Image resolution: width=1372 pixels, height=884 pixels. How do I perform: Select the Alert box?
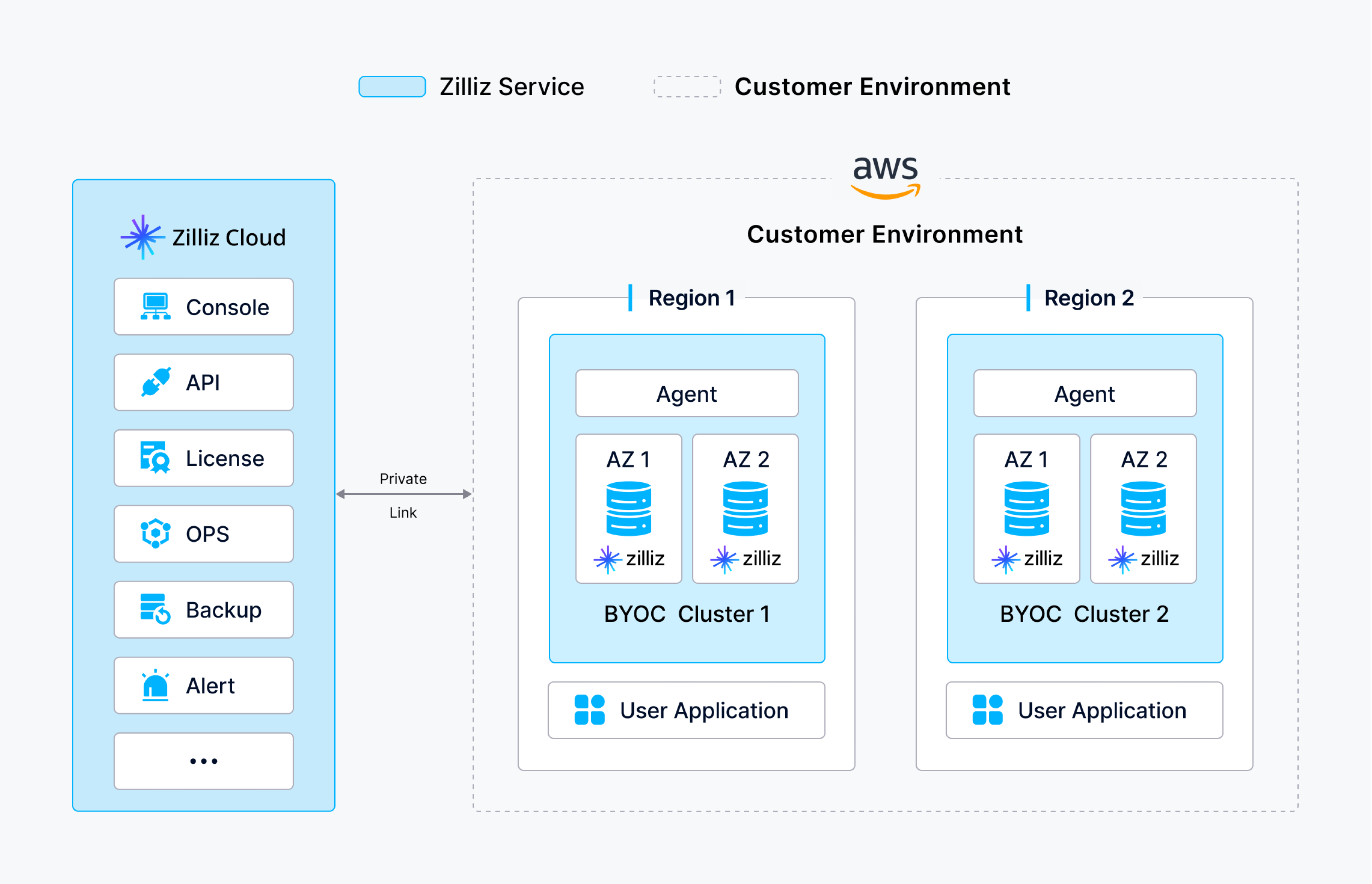coord(204,686)
